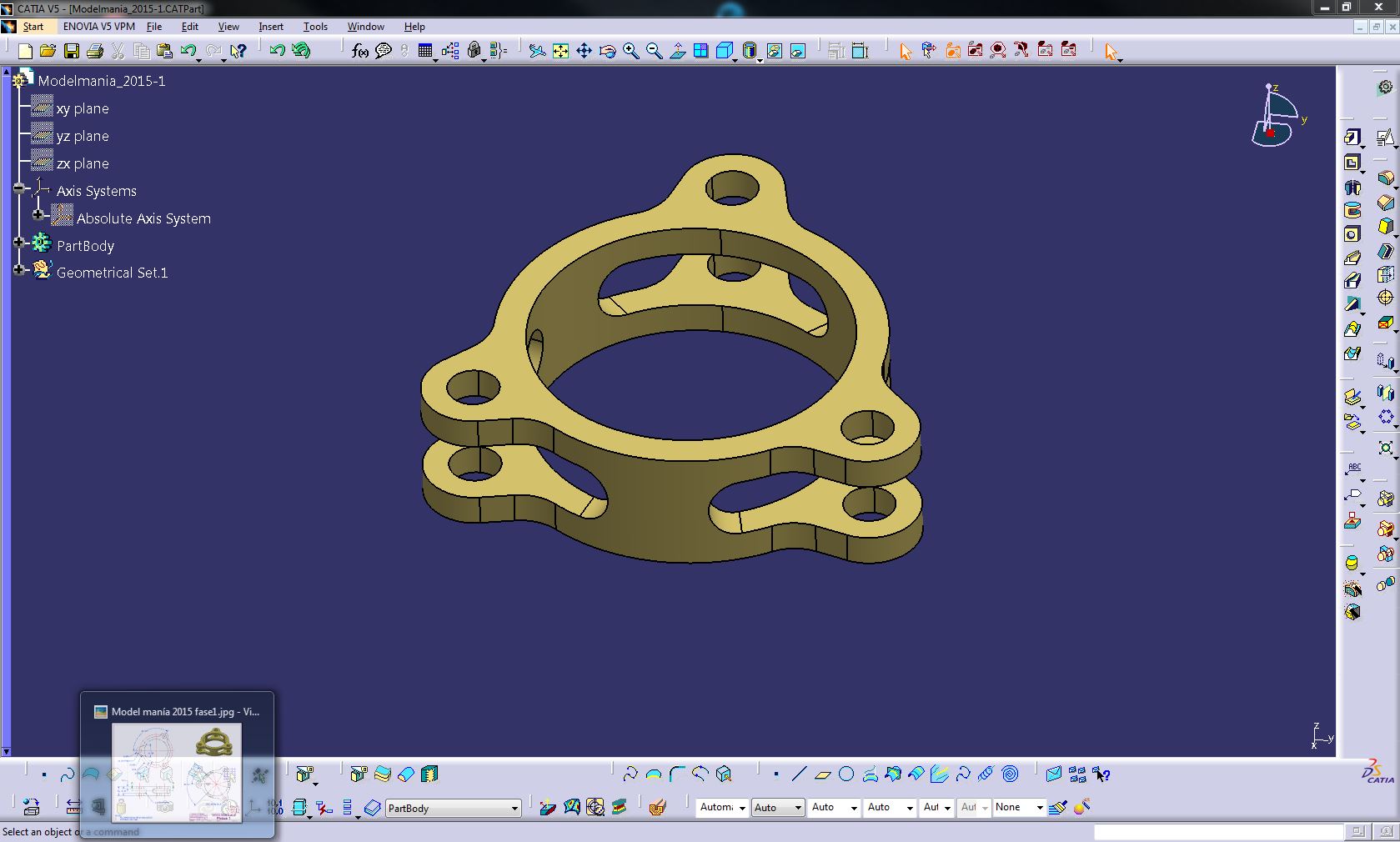Open the File menu
The image size is (1400, 842).
point(154,27)
